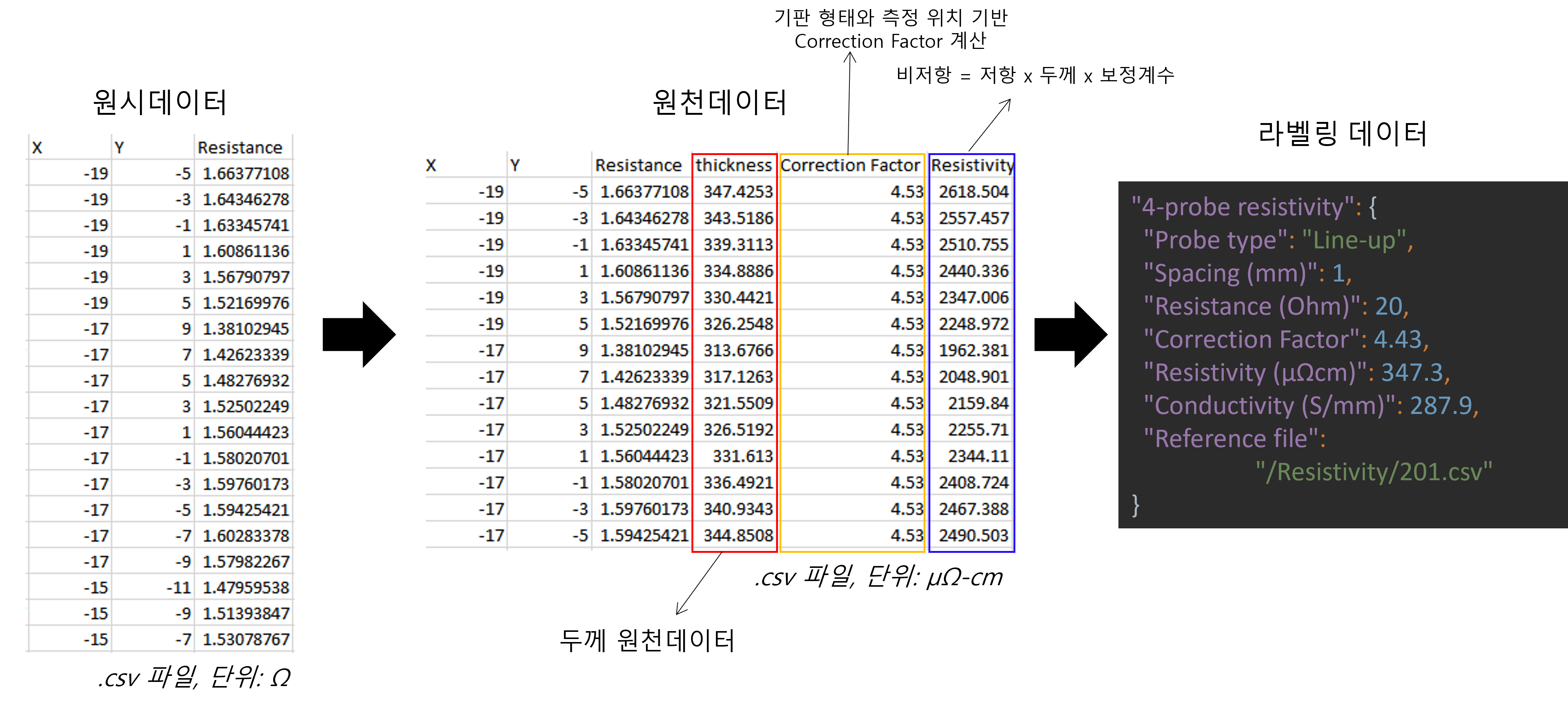Click 1.38102945 in the 원천데이터 table
Image resolution: width=1568 pixels, height=706 pixels.
pos(644,350)
